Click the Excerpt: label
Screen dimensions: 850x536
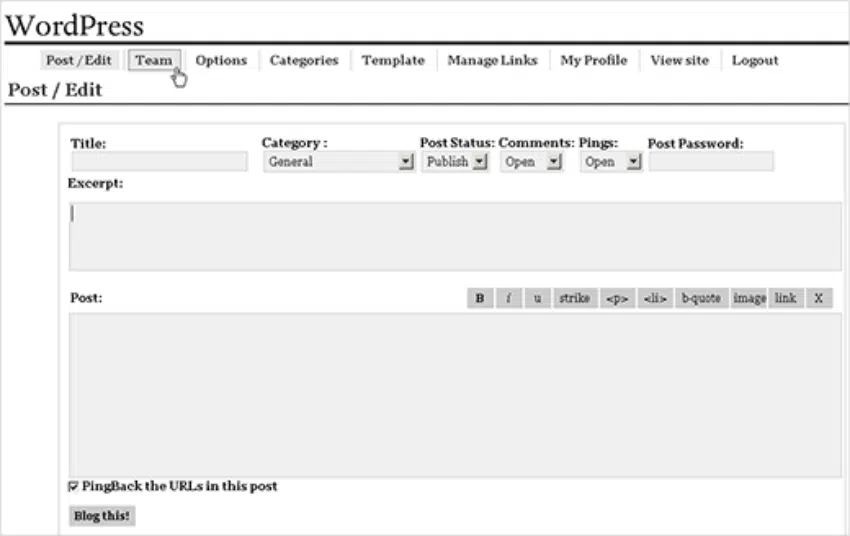click(95, 183)
